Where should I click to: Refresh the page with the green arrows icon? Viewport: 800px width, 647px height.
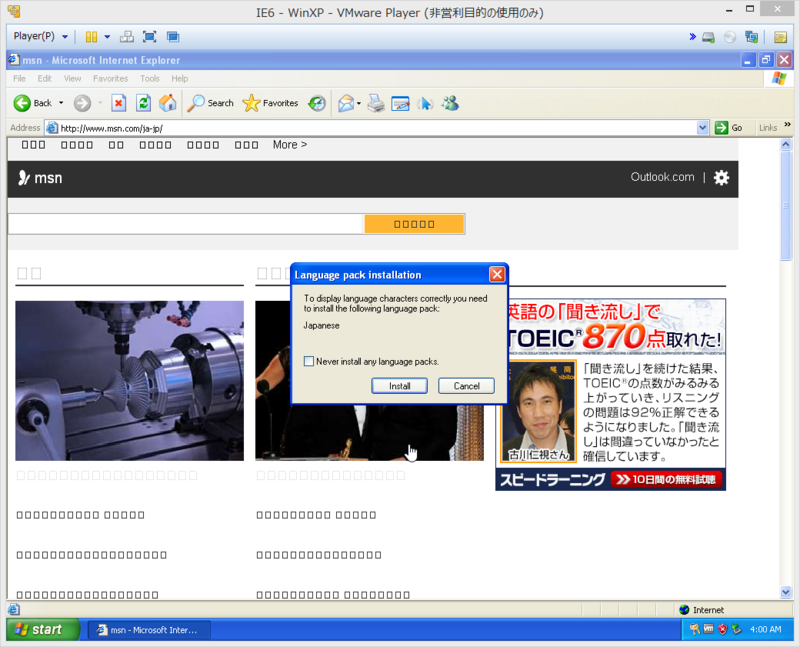pos(143,104)
